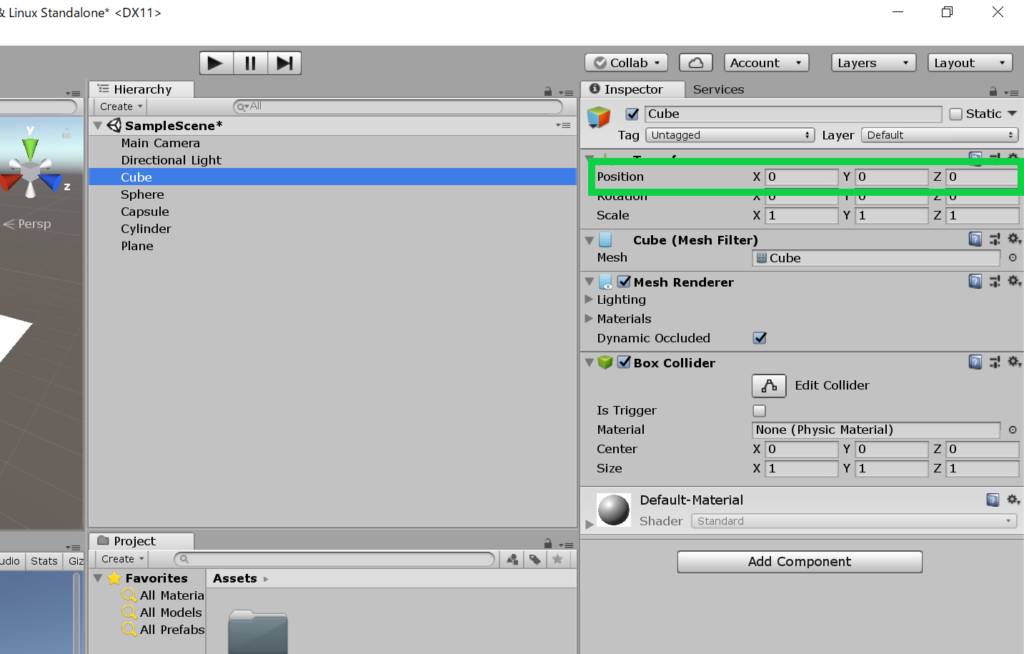Open Box Collider settings gear
Image resolution: width=1024 pixels, height=654 pixels.
pos(1013,362)
